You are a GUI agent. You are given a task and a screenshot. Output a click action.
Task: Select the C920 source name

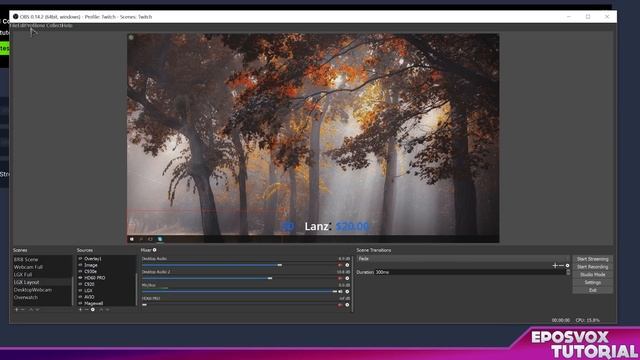(89, 284)
